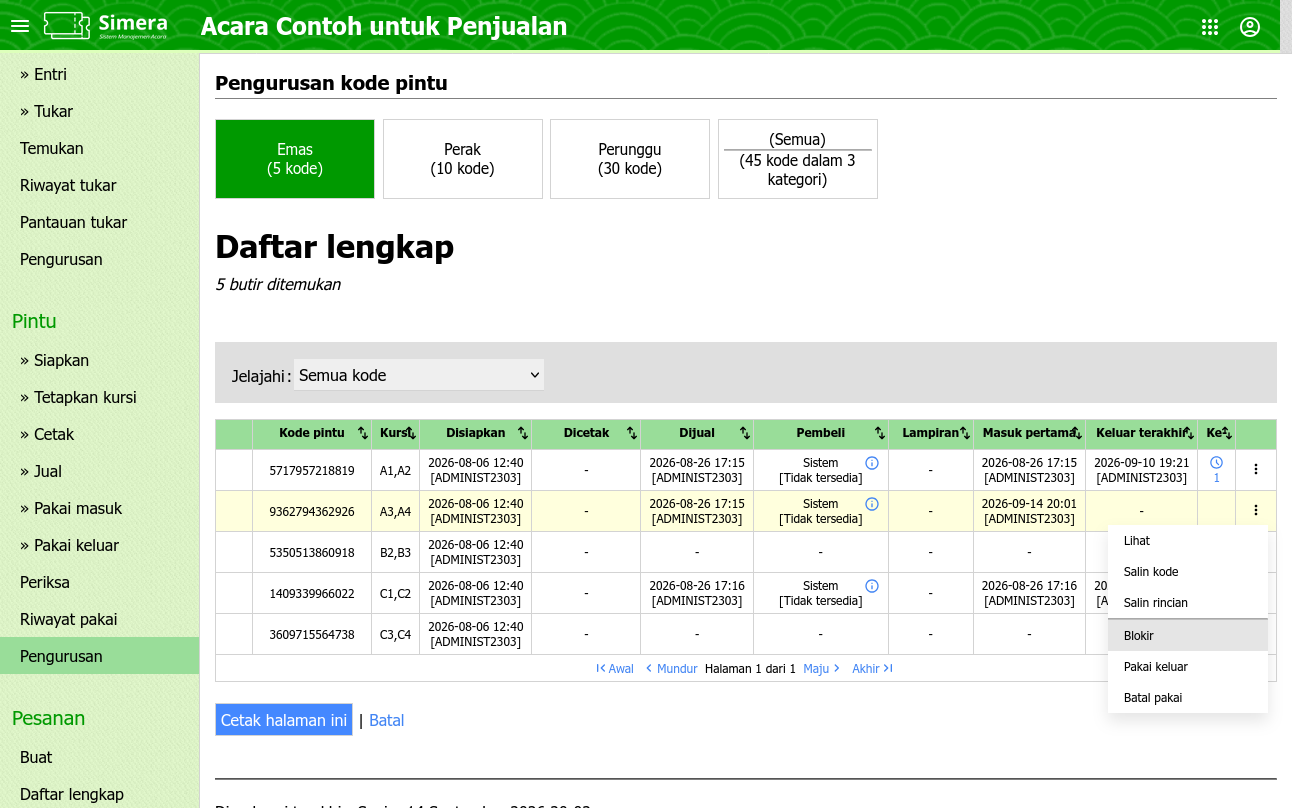1292x808 pixels.
Task: Sort the table by Dijual column
Action: 745,434
